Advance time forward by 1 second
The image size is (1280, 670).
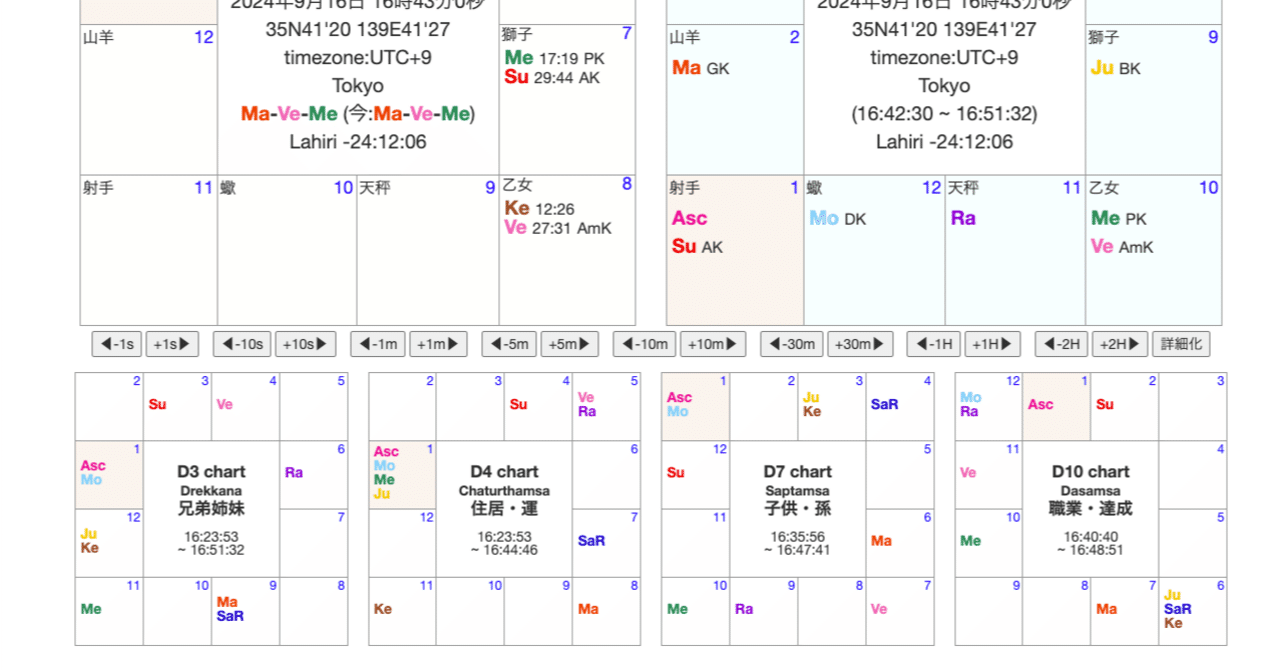click(x=170, y=343)
